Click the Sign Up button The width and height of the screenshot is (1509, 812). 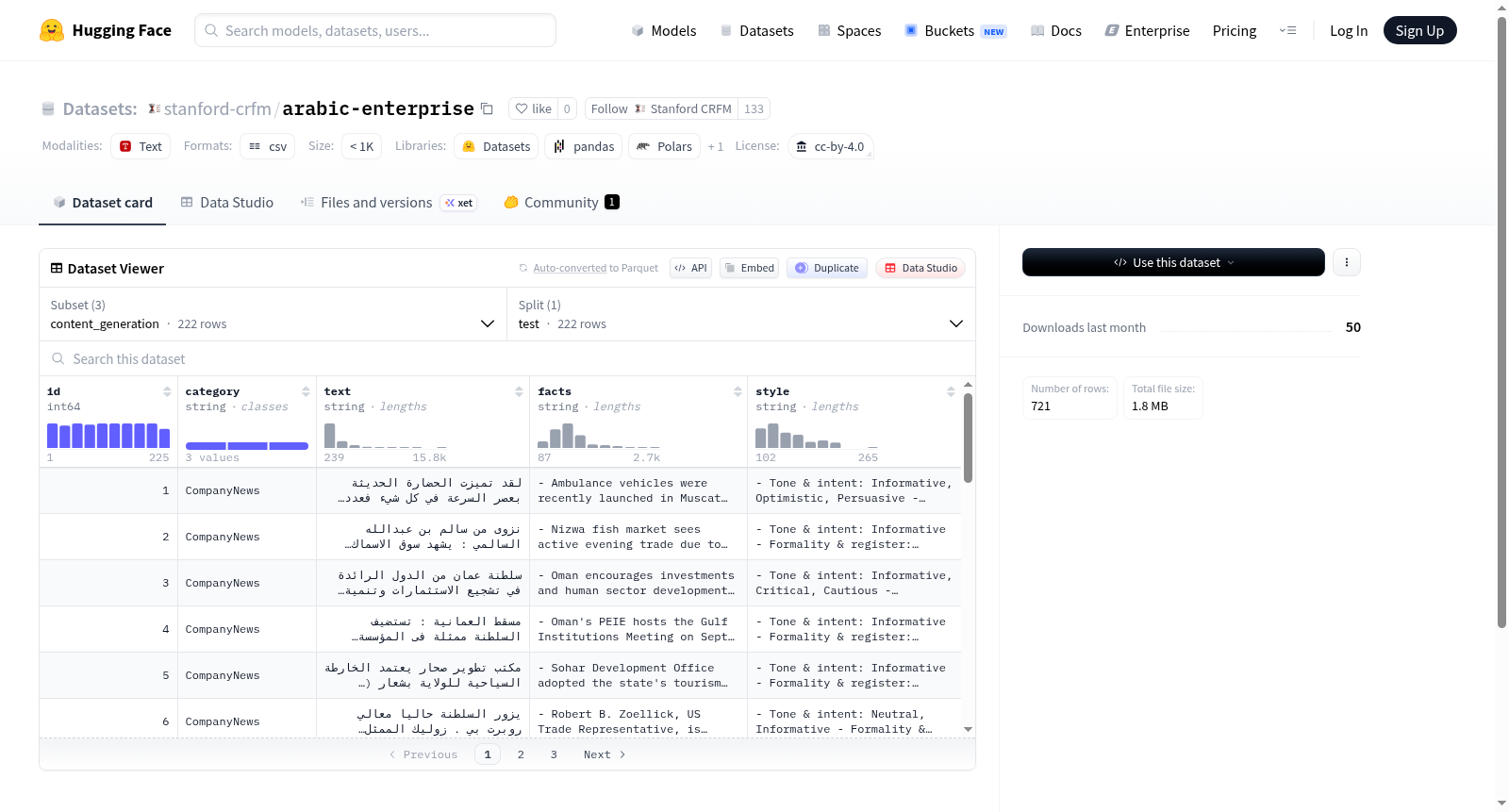pos(1419,30)
